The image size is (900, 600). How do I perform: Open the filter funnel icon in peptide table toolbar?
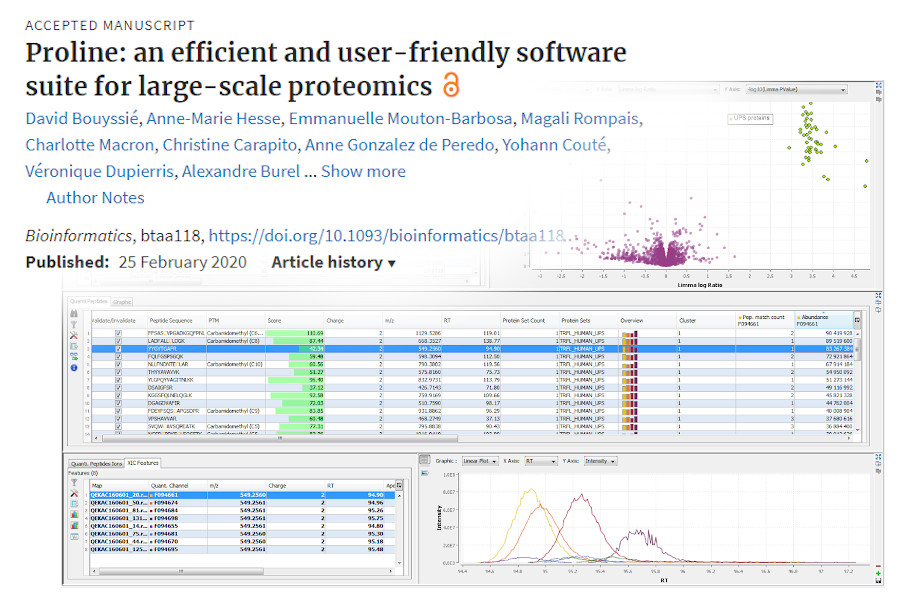pyautogui.click(x=74, y=324)
